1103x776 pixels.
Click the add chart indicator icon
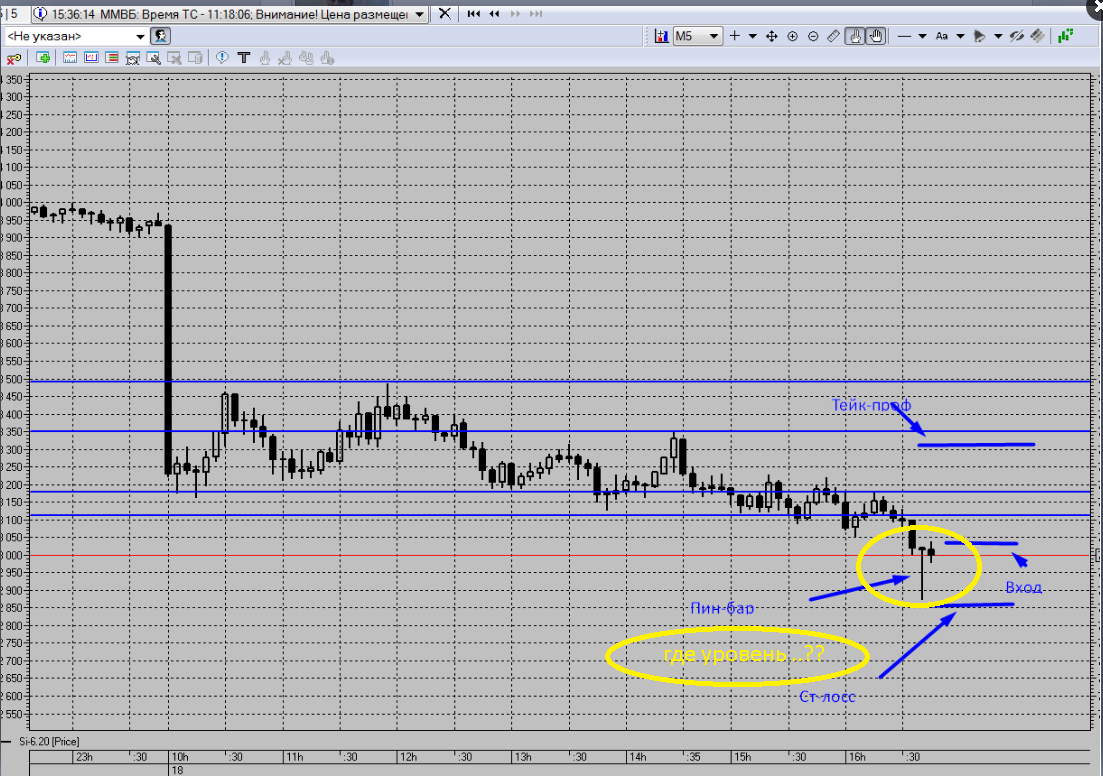[x=661, y=36]
